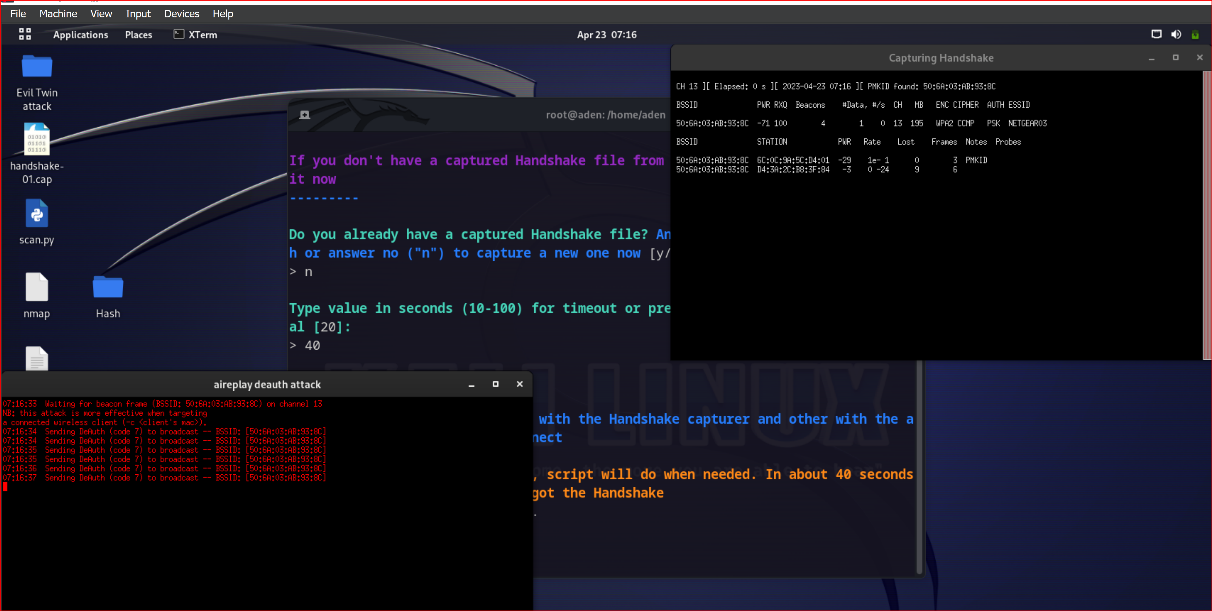
Task: Click the Capturing Handshake window scrollbar
Action: tap(1207, 215)
